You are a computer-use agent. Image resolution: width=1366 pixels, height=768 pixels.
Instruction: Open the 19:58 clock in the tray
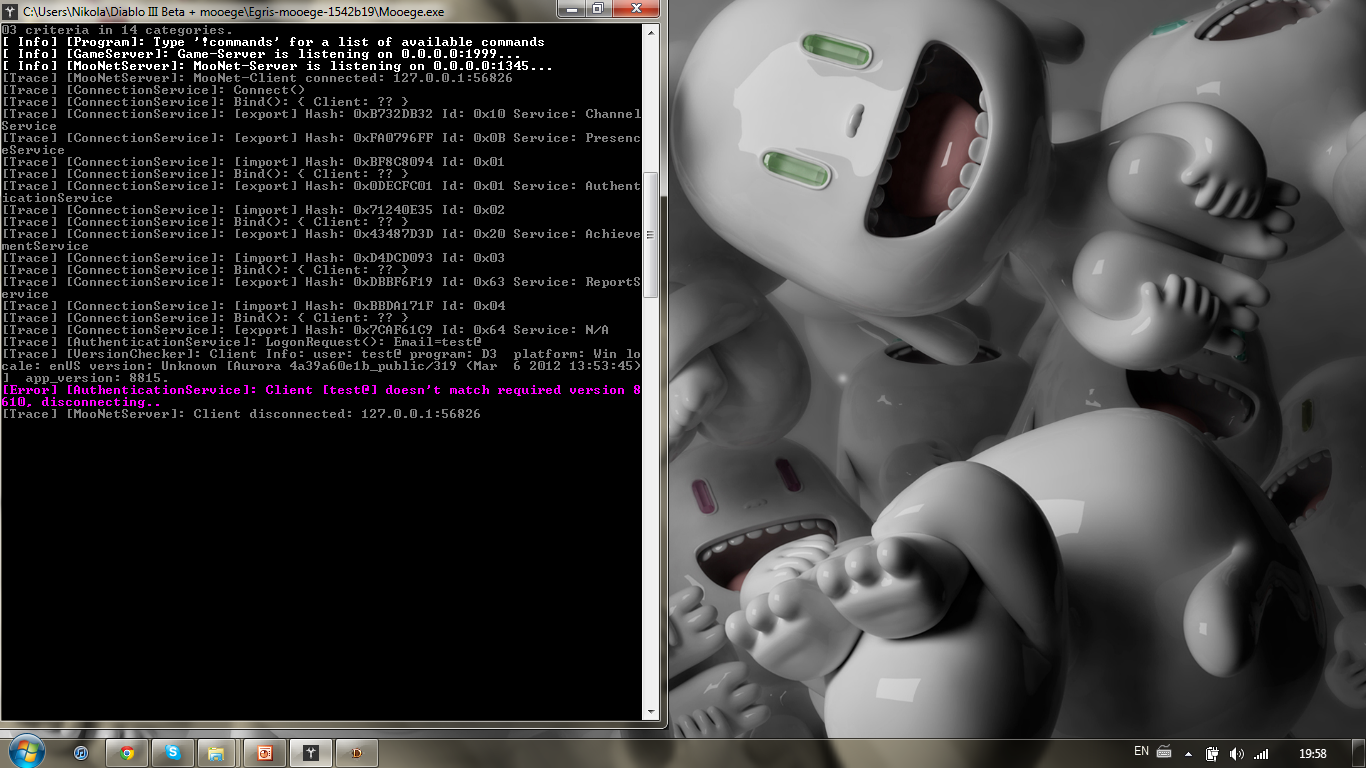pos(1312,754)
